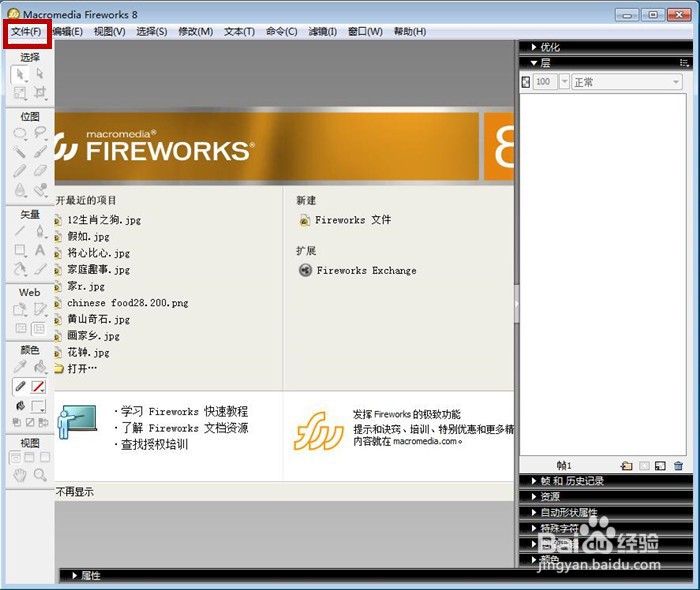Select the Zoom magnifier tool
700x590 pixels.
coord(40,475)
